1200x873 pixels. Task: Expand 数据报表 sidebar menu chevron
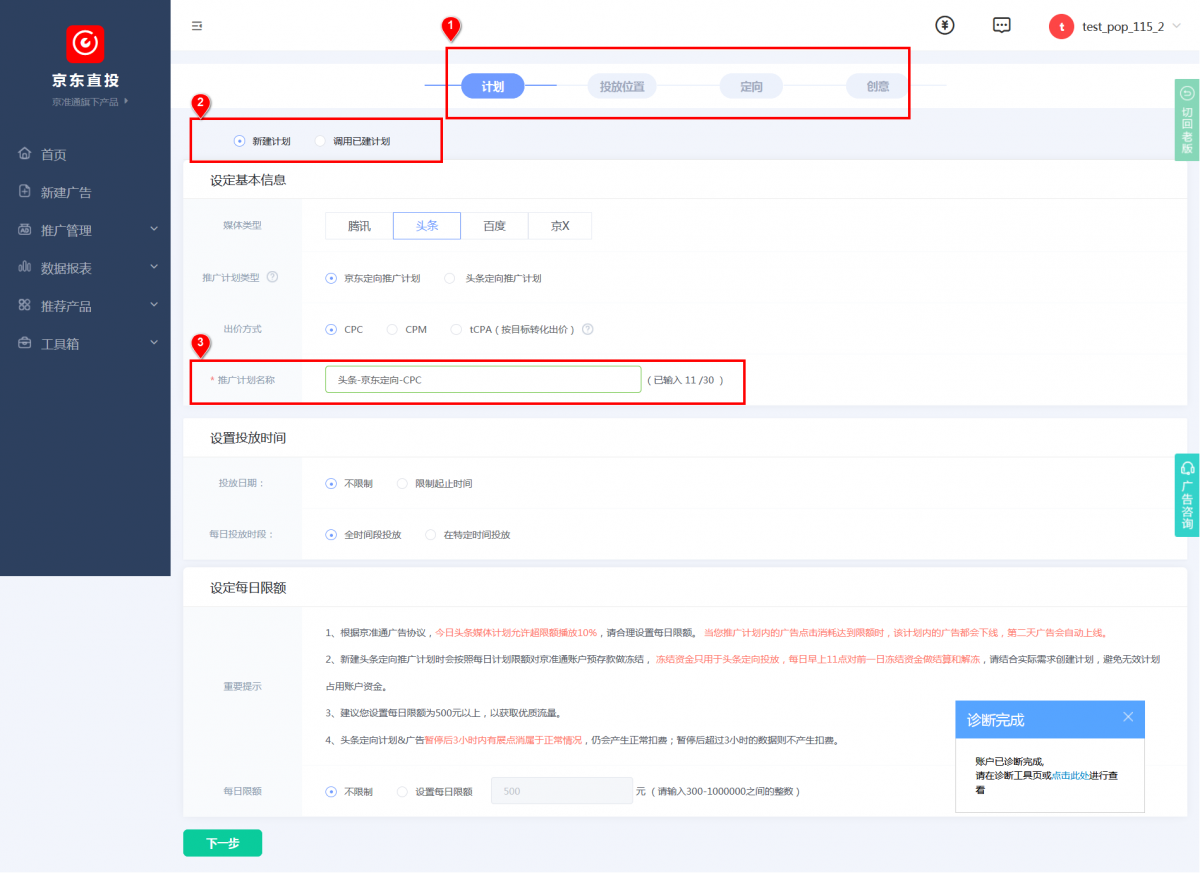[154, 267]
